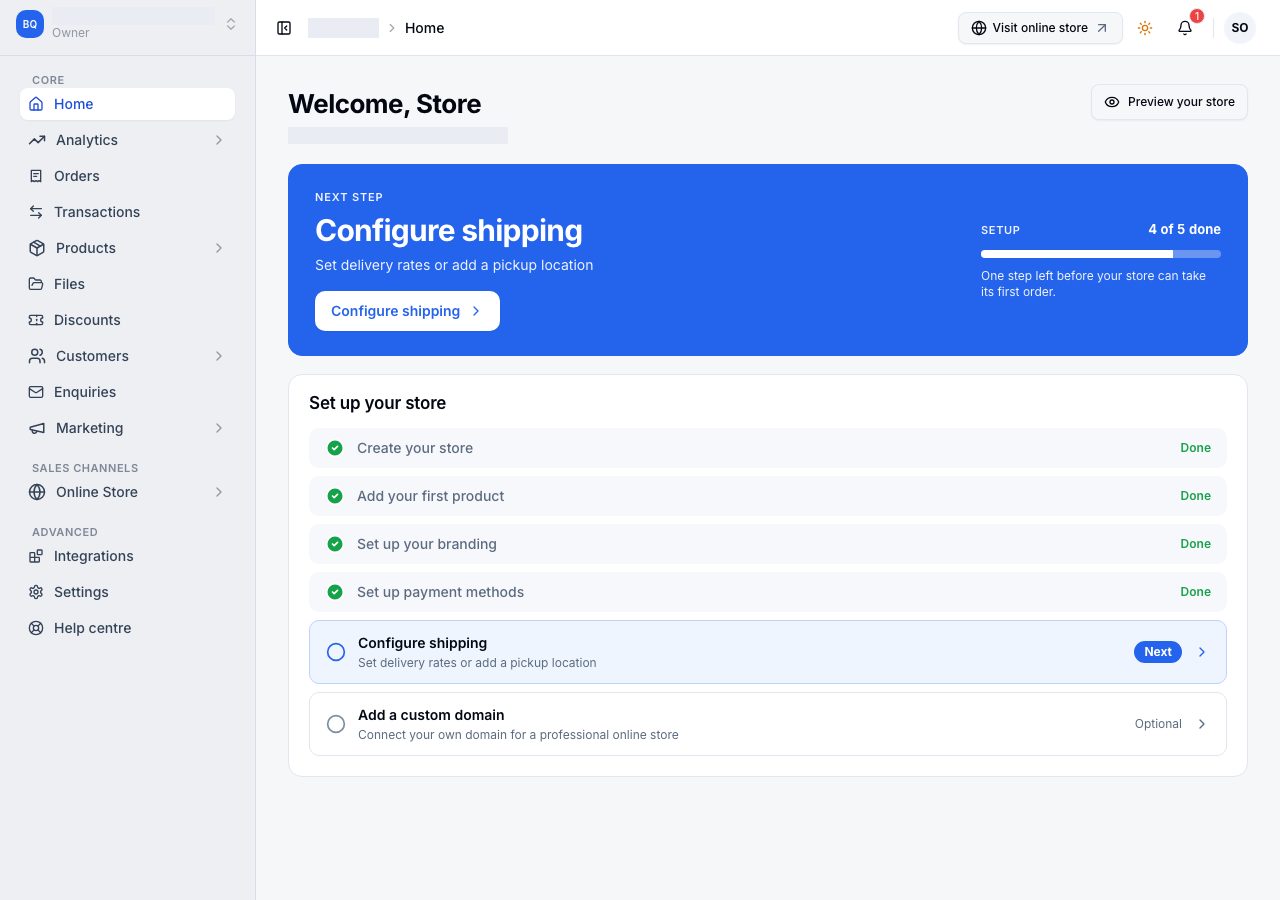Screen dimensions: 1280x900
Task: Expand the Customers submenu chevron
Action: pos(219,356)
